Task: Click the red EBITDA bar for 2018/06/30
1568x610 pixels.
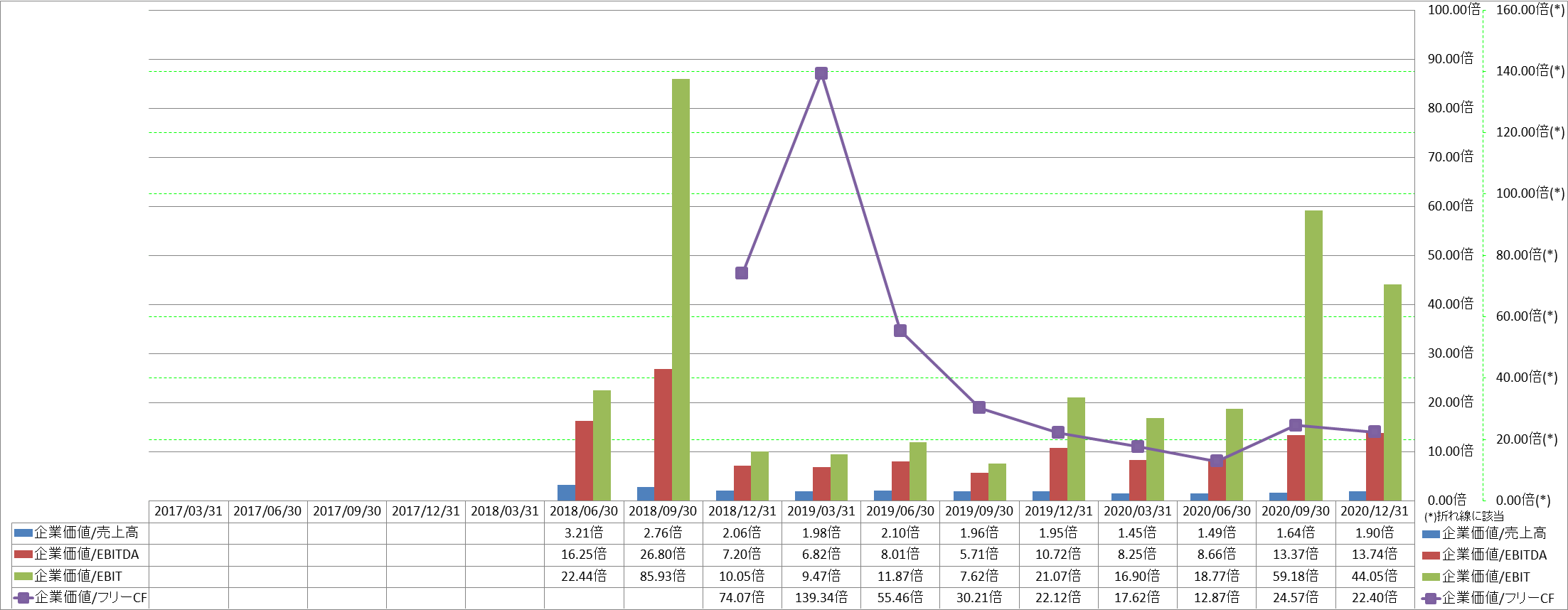Action: [584, 461]
